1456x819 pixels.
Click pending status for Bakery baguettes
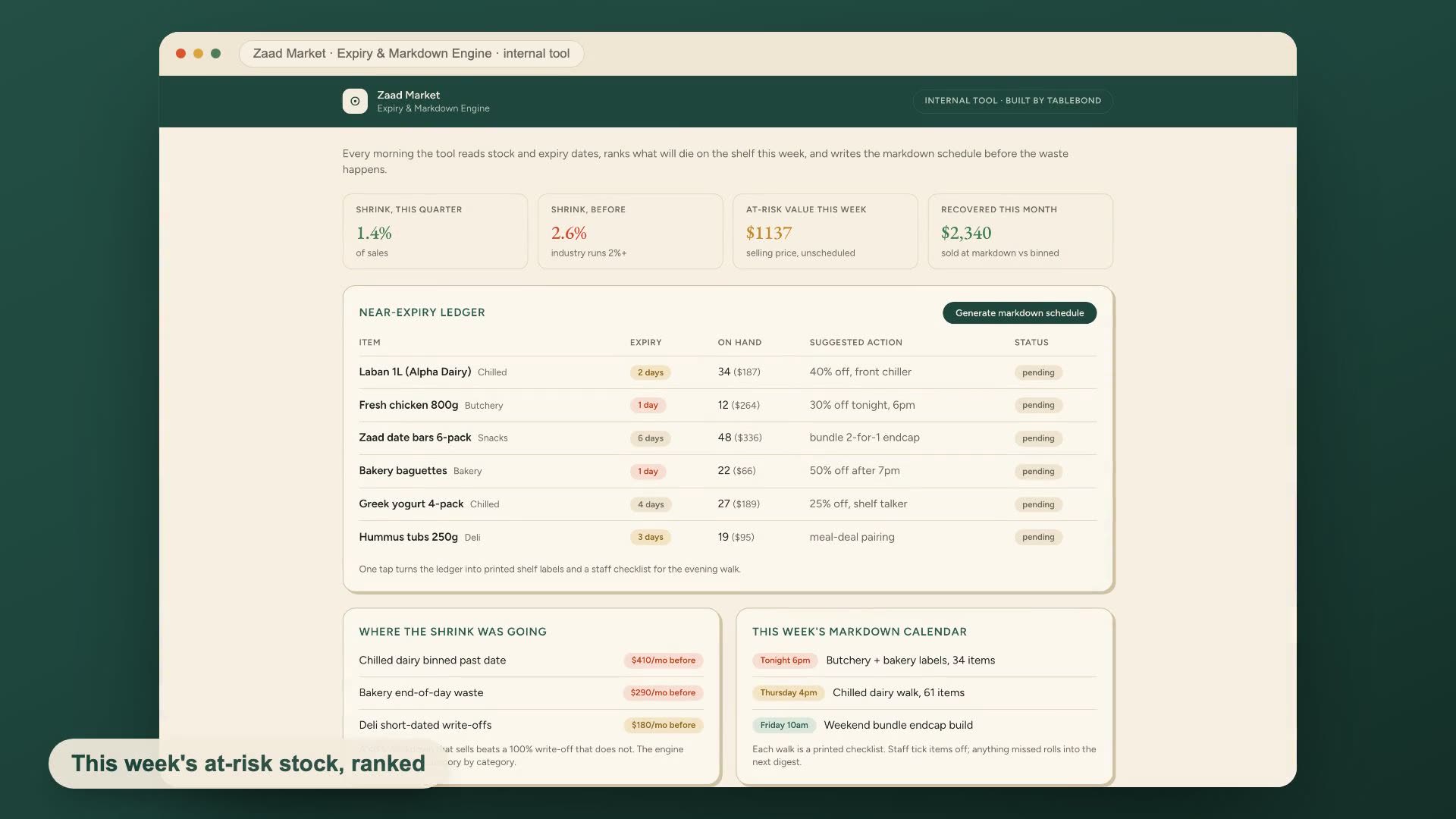click(x=1038, y=471)
